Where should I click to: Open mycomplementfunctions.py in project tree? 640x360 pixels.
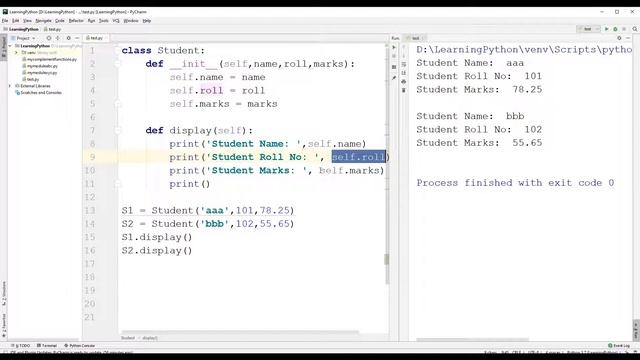(49, 59)
